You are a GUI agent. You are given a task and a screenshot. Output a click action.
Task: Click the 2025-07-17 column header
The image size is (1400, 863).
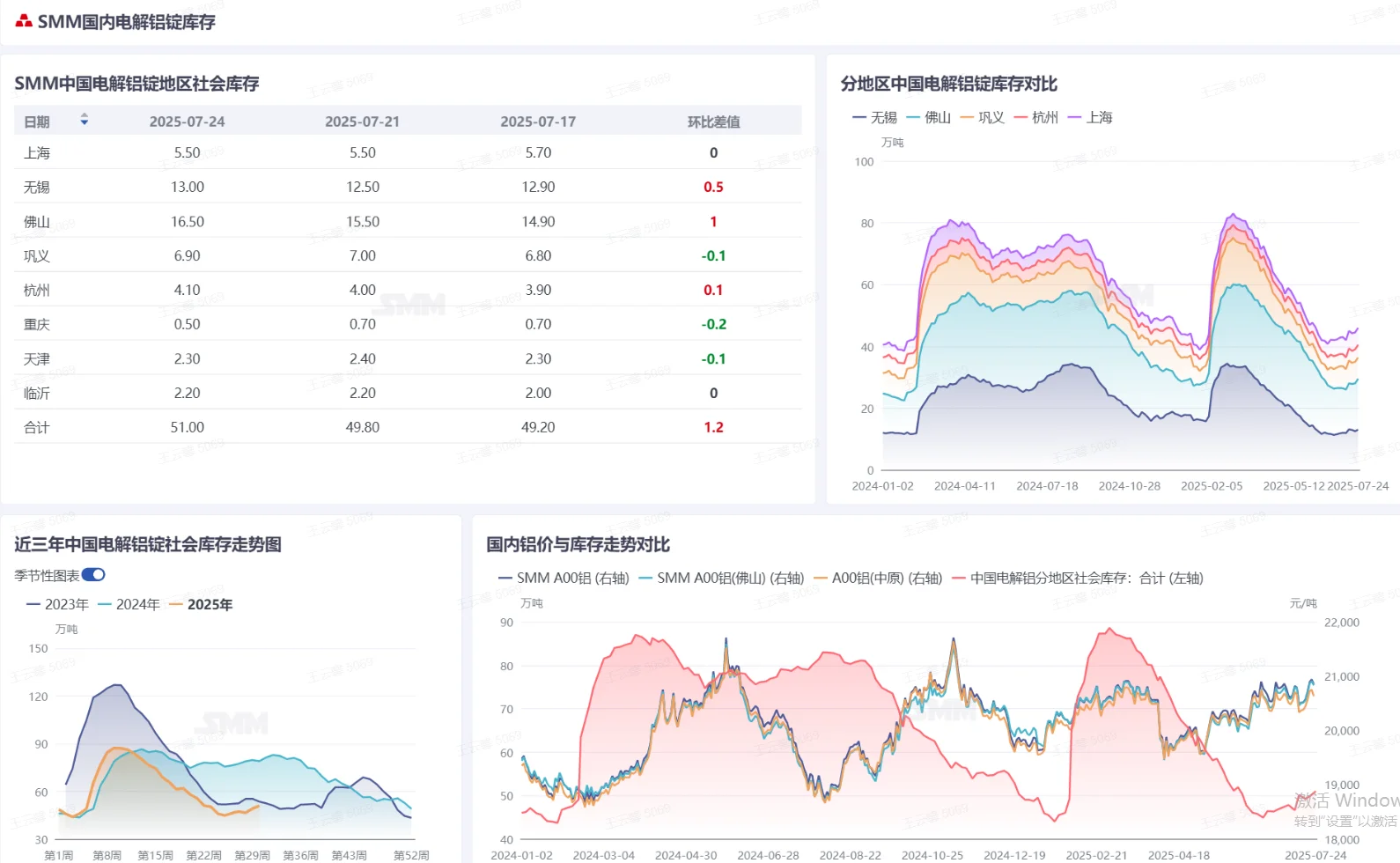coord(538,122)
